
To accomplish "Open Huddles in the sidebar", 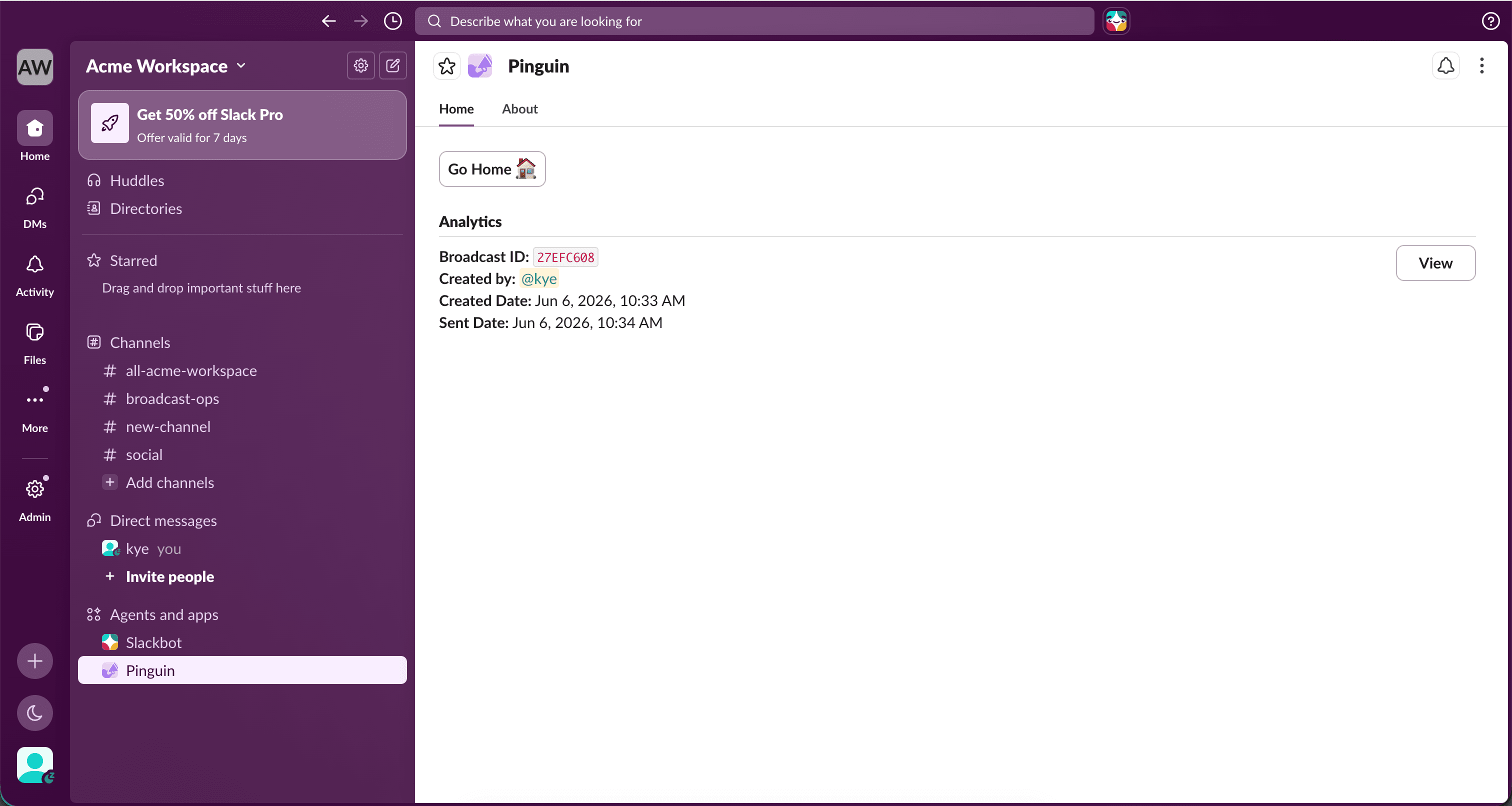I will click(x=242, y=181).
